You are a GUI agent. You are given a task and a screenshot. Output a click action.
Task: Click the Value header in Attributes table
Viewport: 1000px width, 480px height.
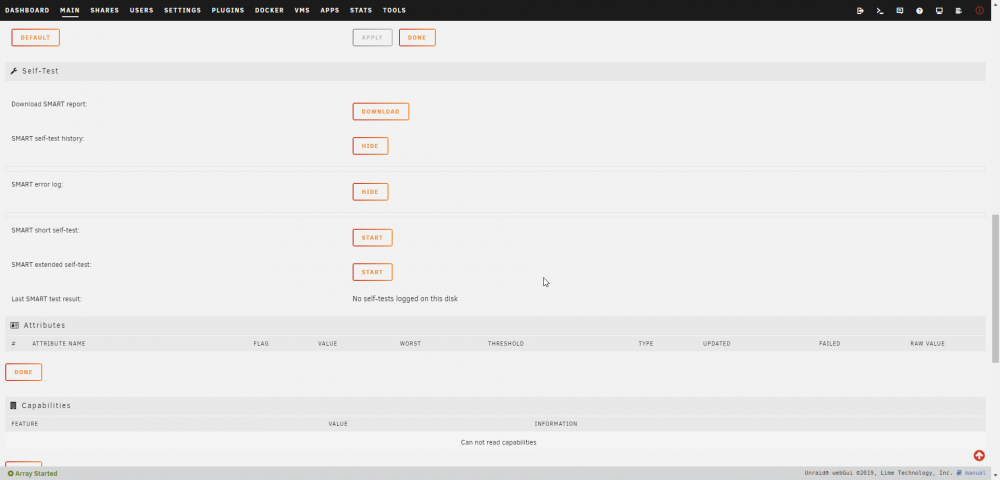point(328,344)
